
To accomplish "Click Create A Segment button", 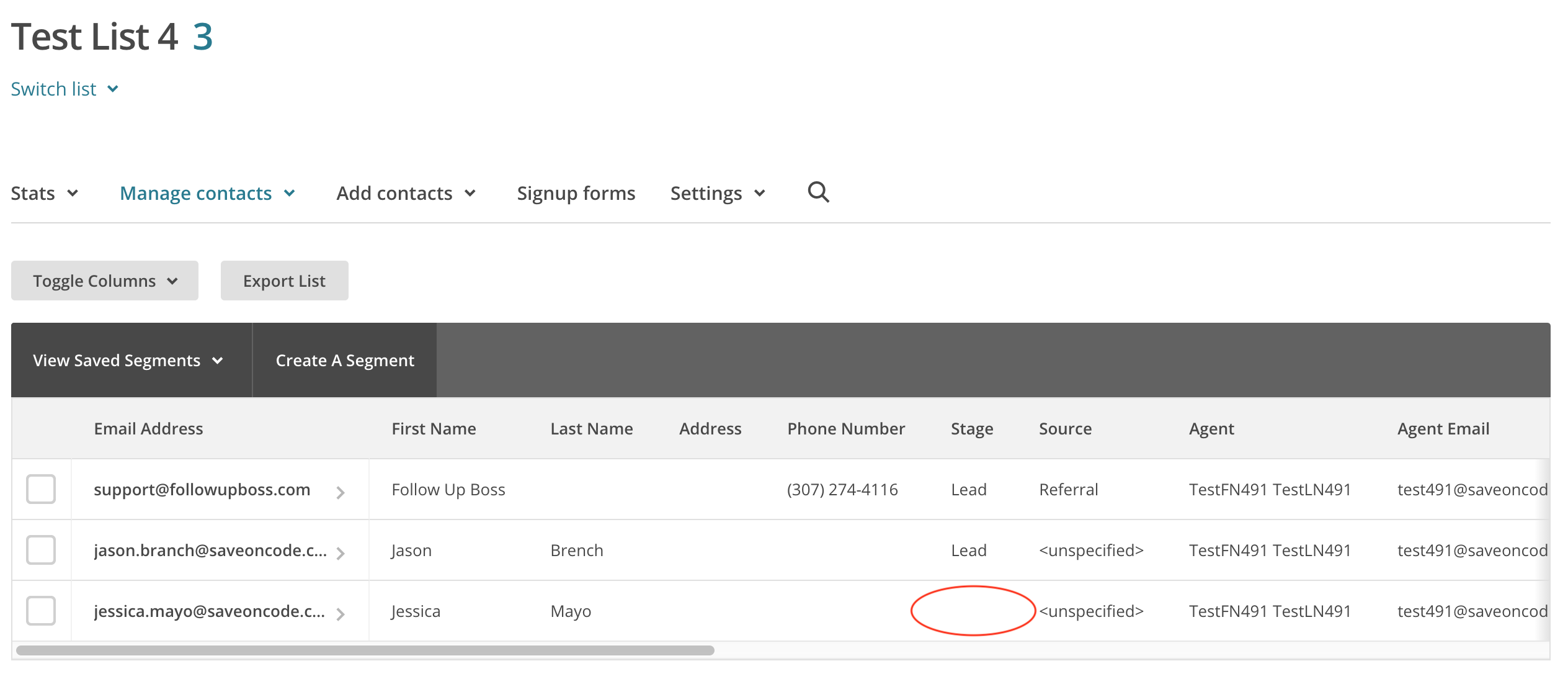I will point(345,361).
